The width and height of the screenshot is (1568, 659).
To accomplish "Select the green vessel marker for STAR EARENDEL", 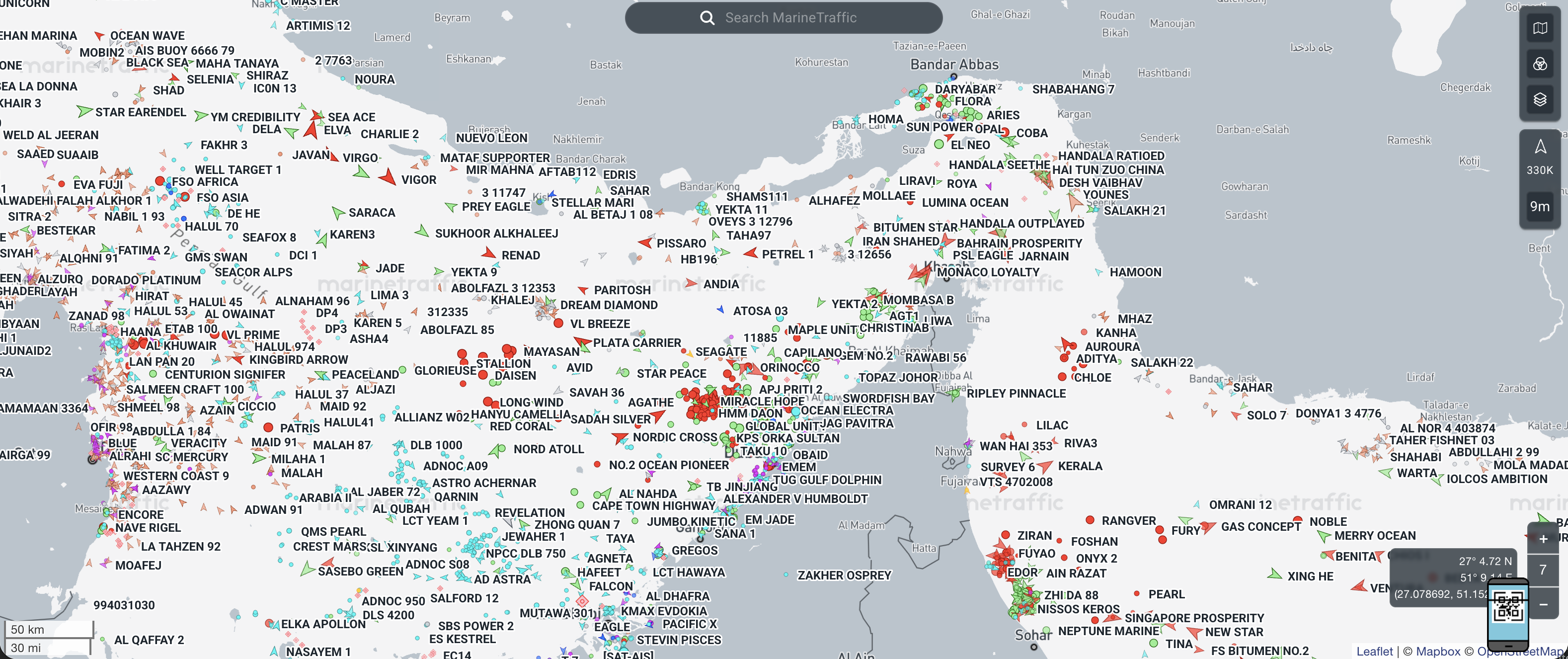I will pos(84,111).
